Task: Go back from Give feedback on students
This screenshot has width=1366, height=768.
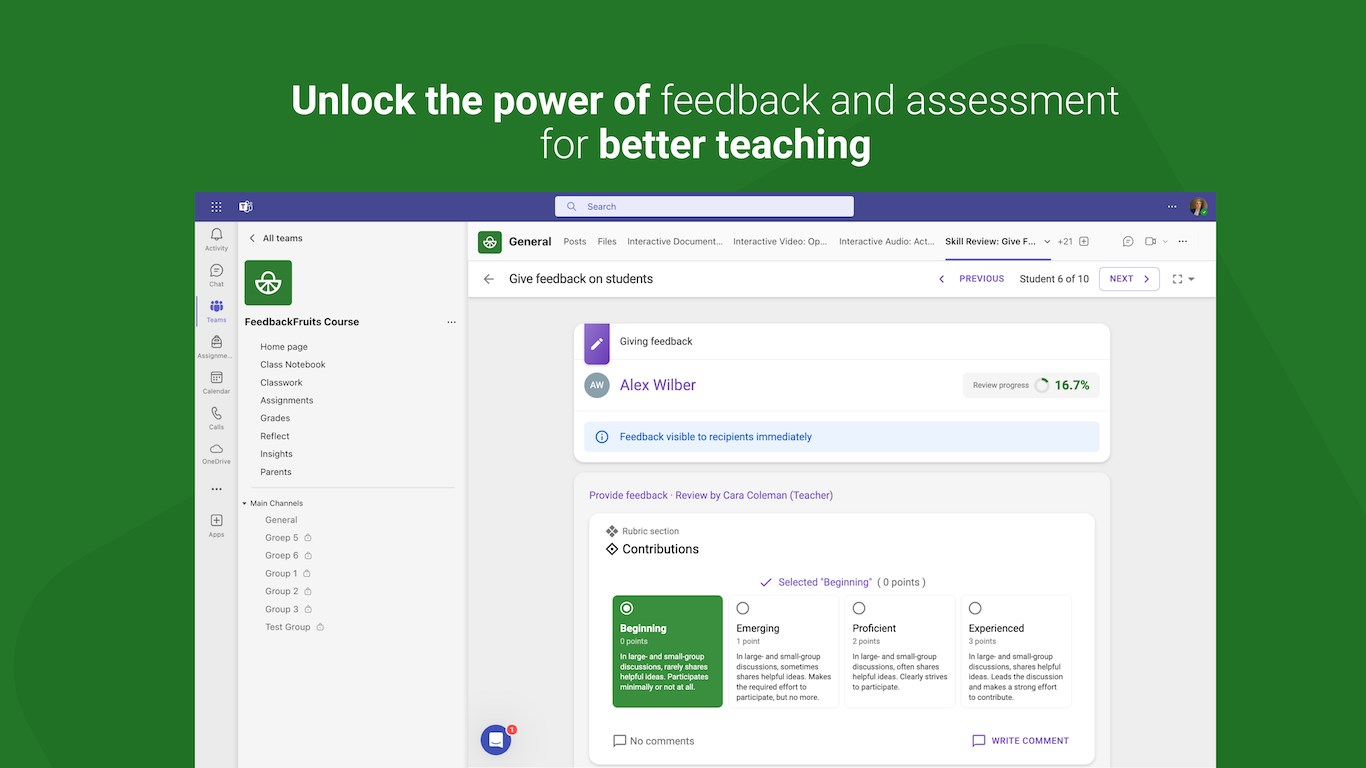Action: tap(488, 279)
